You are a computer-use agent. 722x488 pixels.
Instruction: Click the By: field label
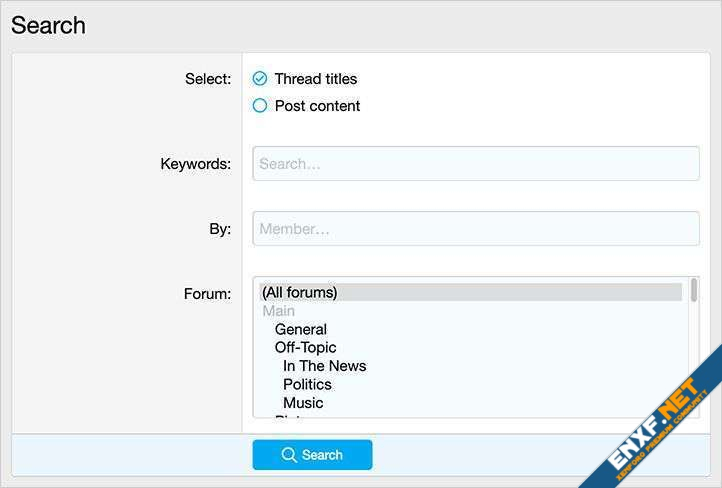click(x=219, y=229)
